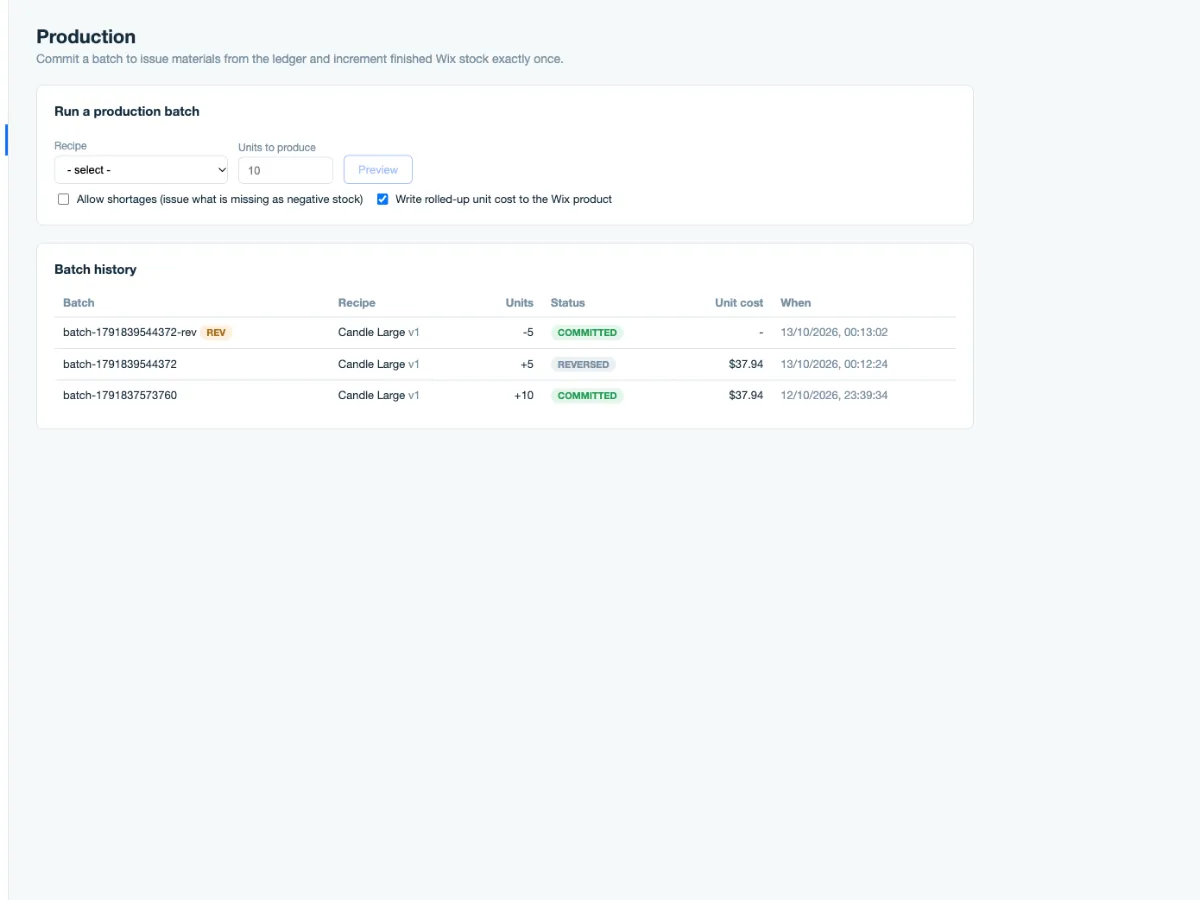
Task: Click the Production page title
Action: point(86,36)
